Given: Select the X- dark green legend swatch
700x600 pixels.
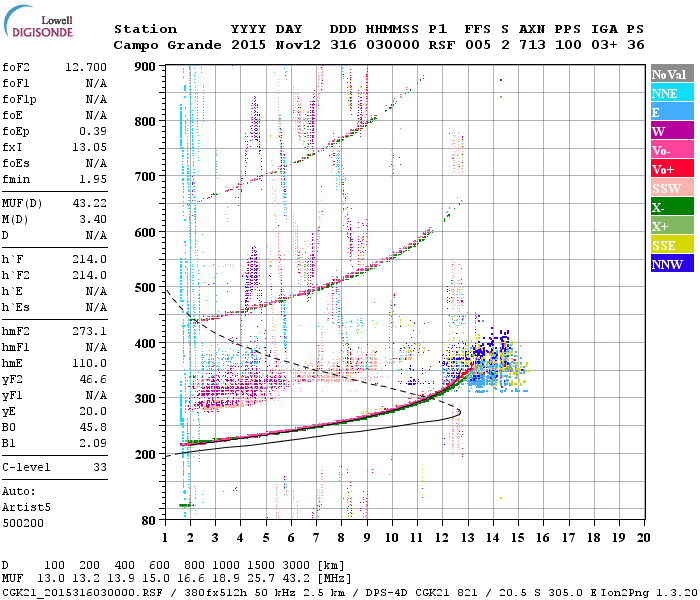Looking at the screenshot, I should (672, 207).
